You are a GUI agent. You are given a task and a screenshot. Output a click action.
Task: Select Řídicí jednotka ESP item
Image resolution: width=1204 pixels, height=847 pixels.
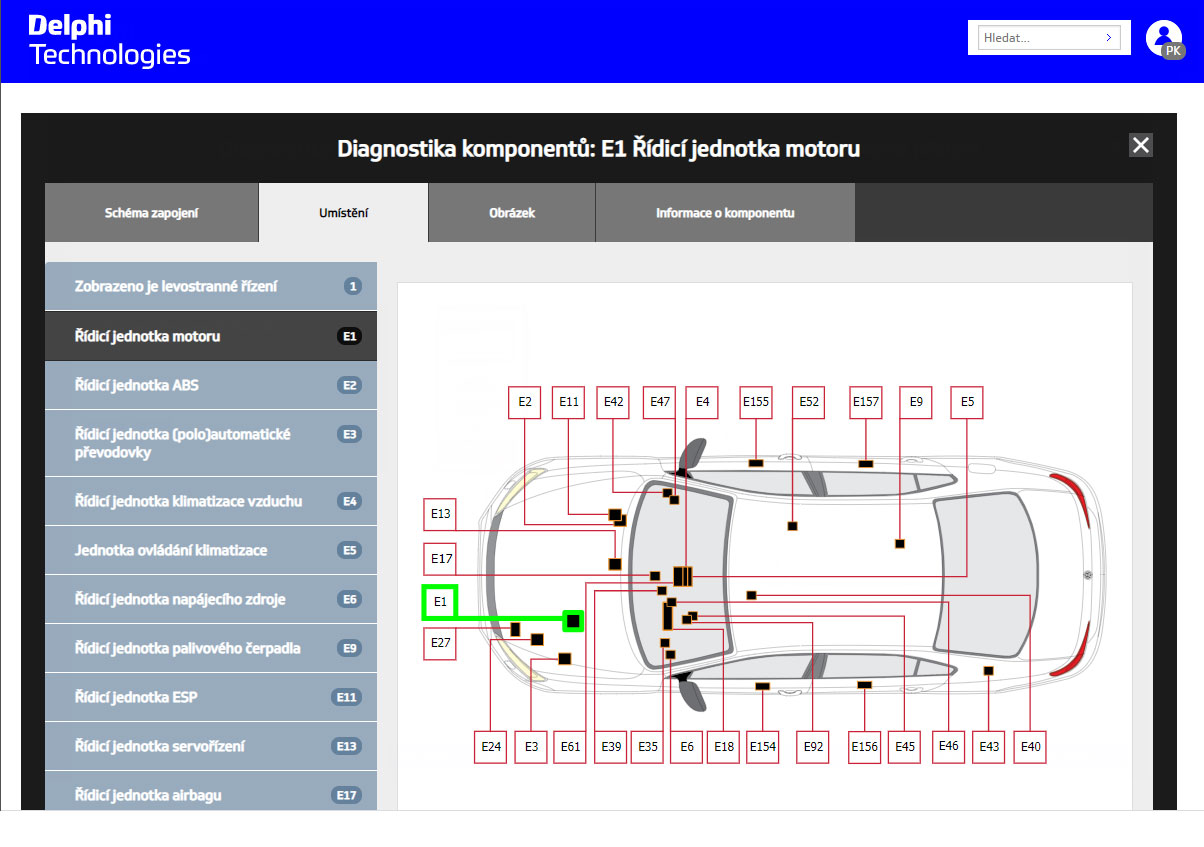(211, 697)
